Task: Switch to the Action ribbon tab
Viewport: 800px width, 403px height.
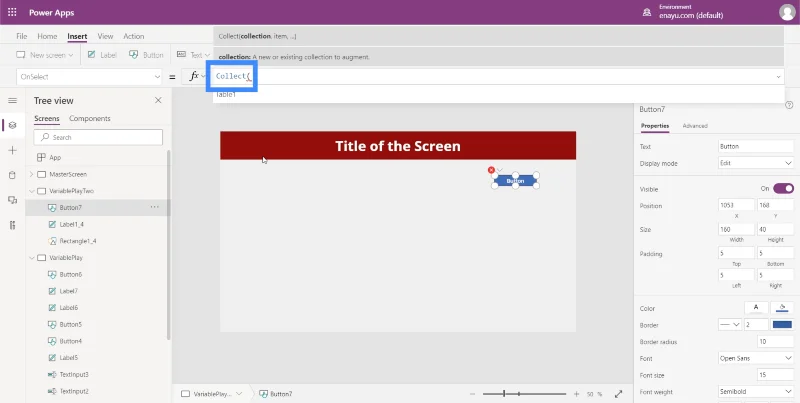Action: pyautogui.click(x=134, y=36)
